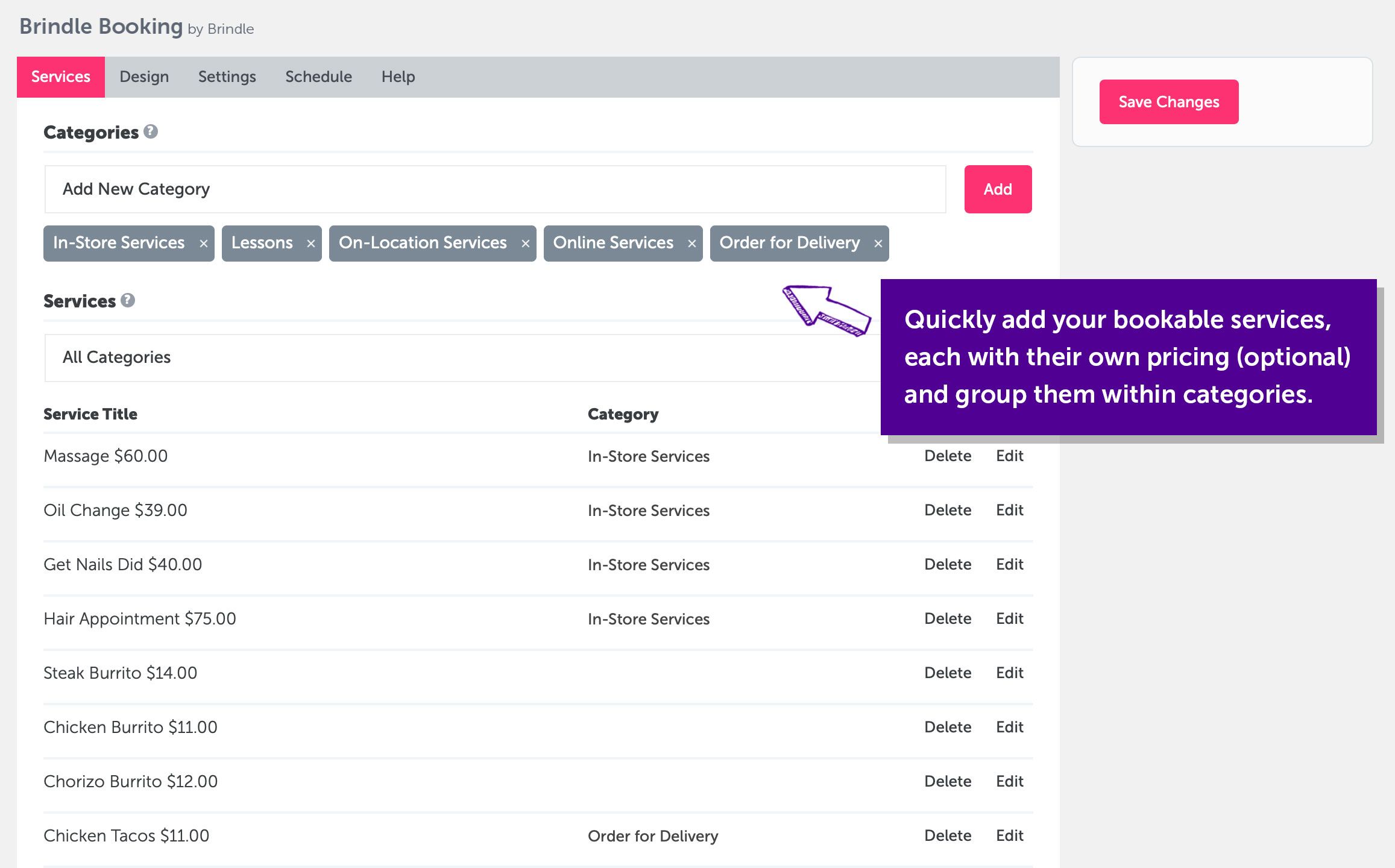
Task: Click the Category column header
Action: (623, 415)
